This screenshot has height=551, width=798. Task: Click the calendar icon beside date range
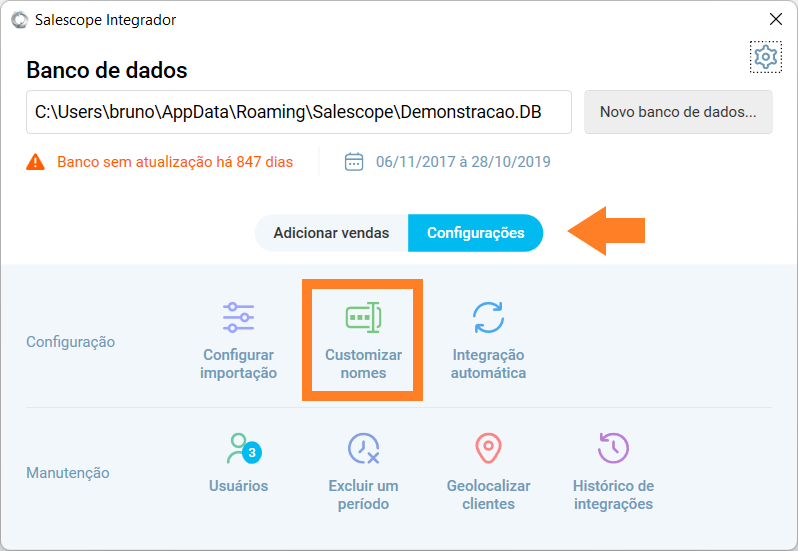[354, 162]
